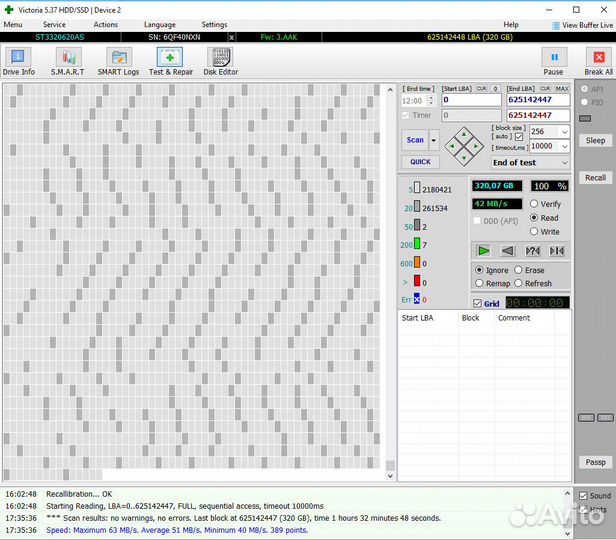Switch to Test & Repair view
This screenshot has height=540, width=616.
click(171, 62)
